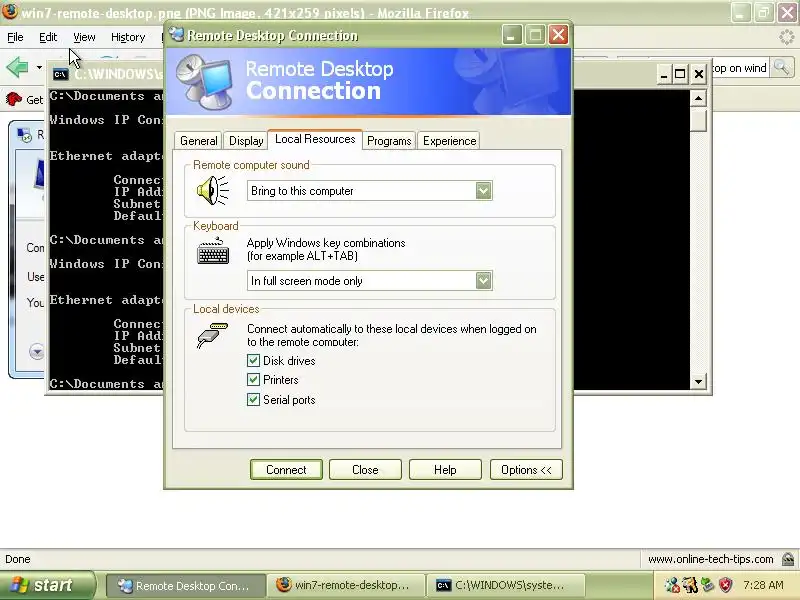
Task: Open Help for Remote Desktop Connection
Action: point(445,469)
